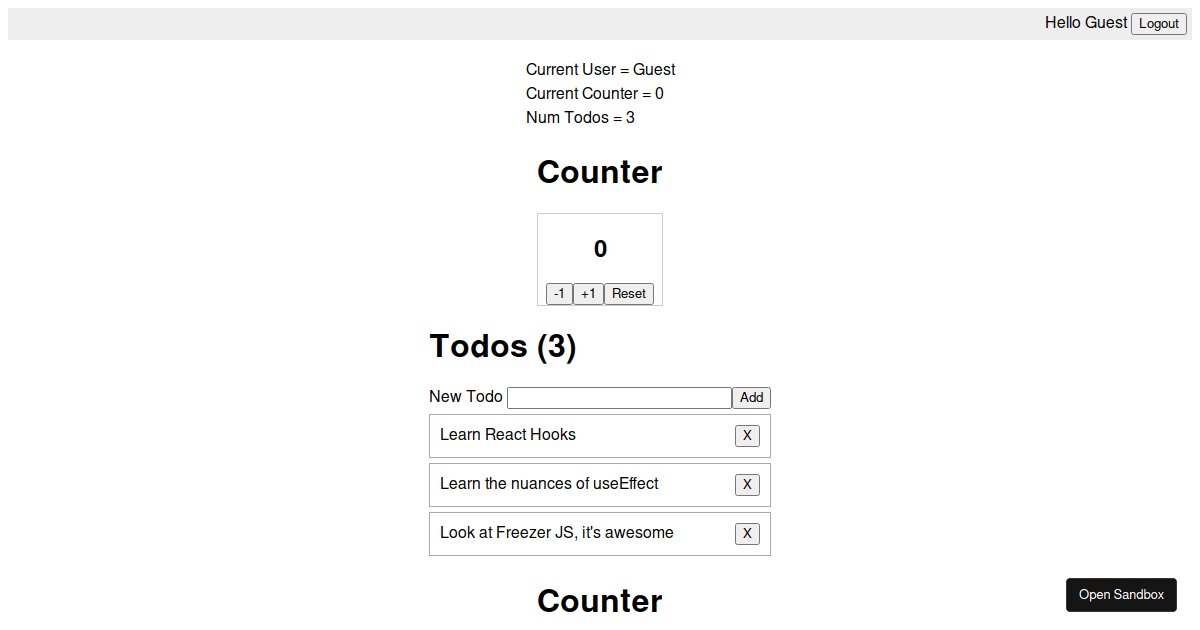This screenshot has height=630, width=1200.
Task: Click the Todos (3) heading
Action: [x=503, y=346]
